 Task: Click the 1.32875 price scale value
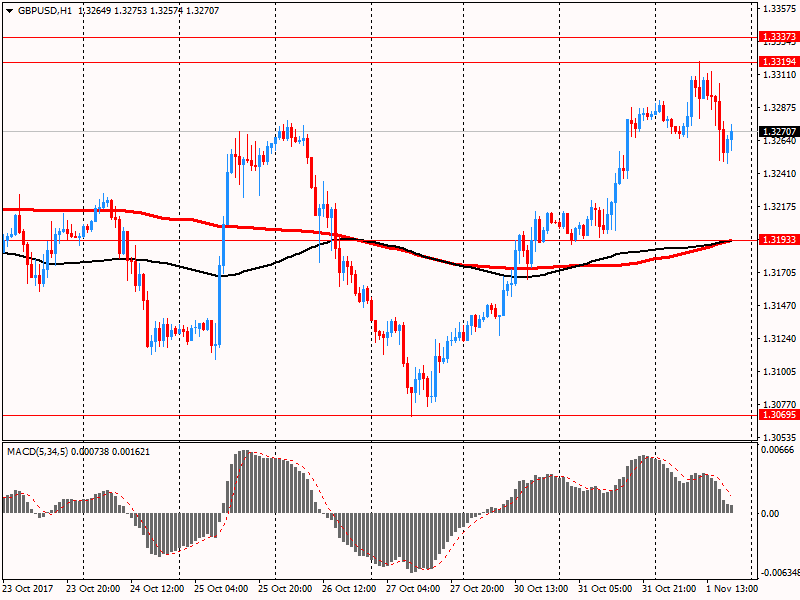pyautogui.click(x=779, y=108)
